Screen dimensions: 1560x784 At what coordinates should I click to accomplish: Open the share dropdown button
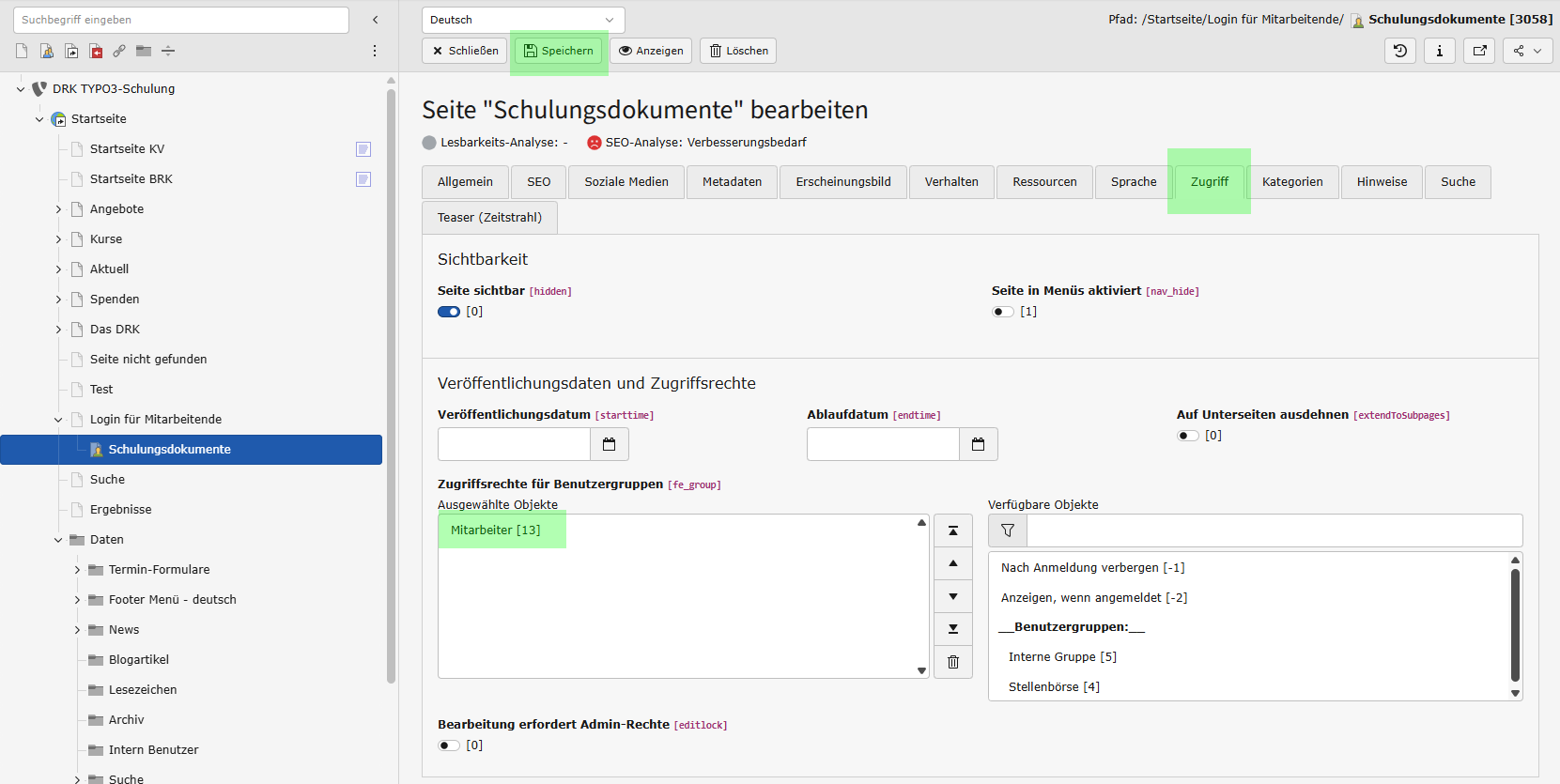[1527, 51]
